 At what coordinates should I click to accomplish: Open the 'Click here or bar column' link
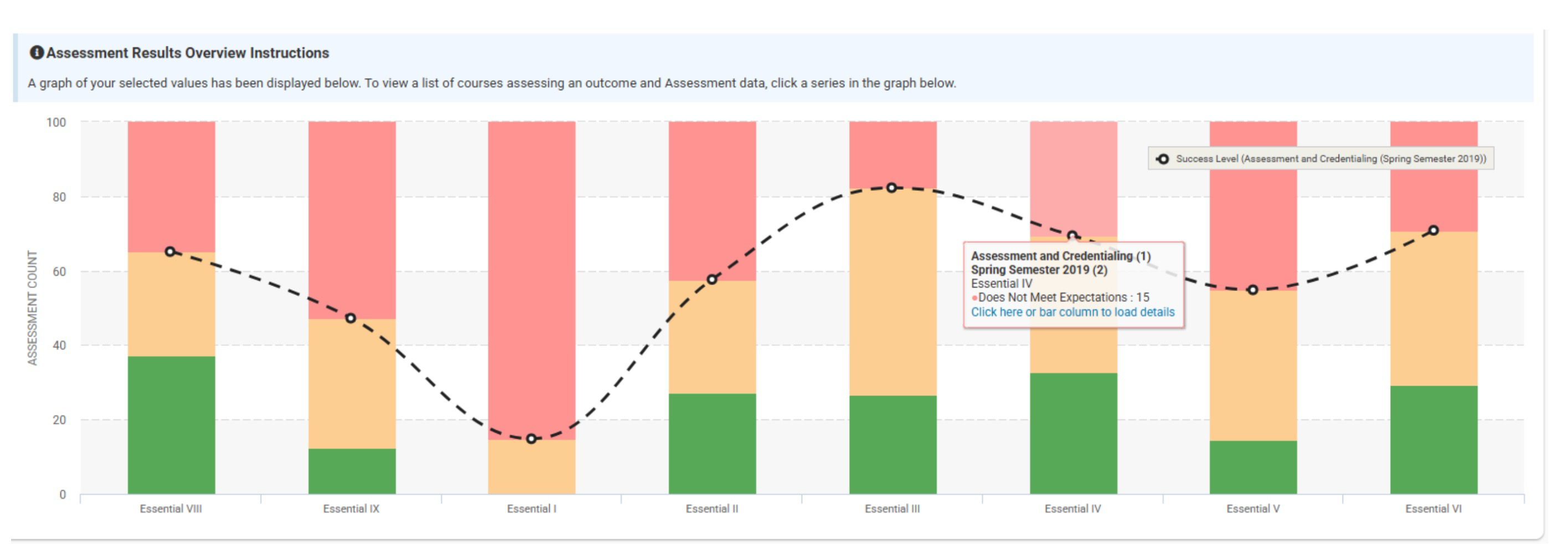click(x=1072, y=312)
